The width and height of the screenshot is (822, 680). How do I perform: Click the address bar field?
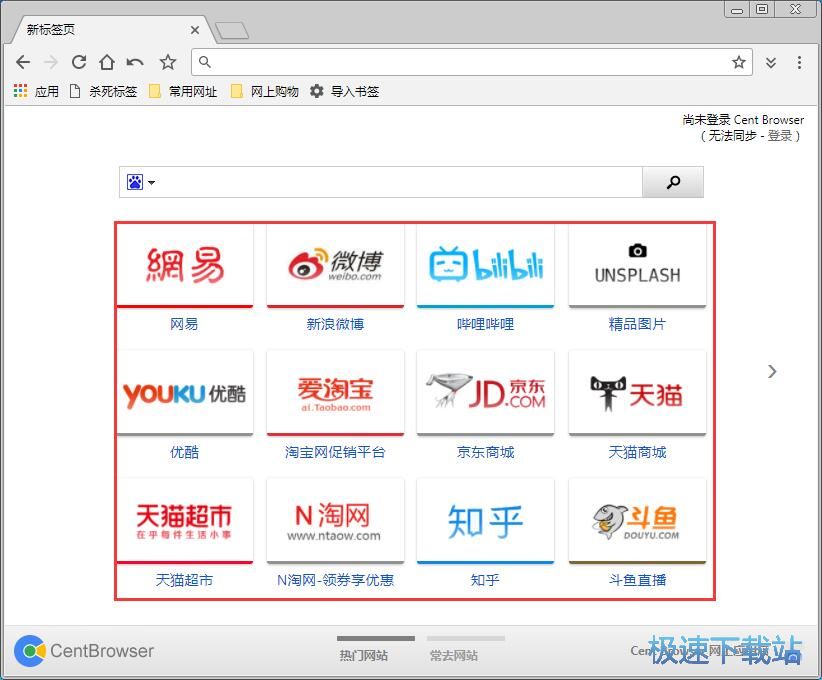[472, 62]
